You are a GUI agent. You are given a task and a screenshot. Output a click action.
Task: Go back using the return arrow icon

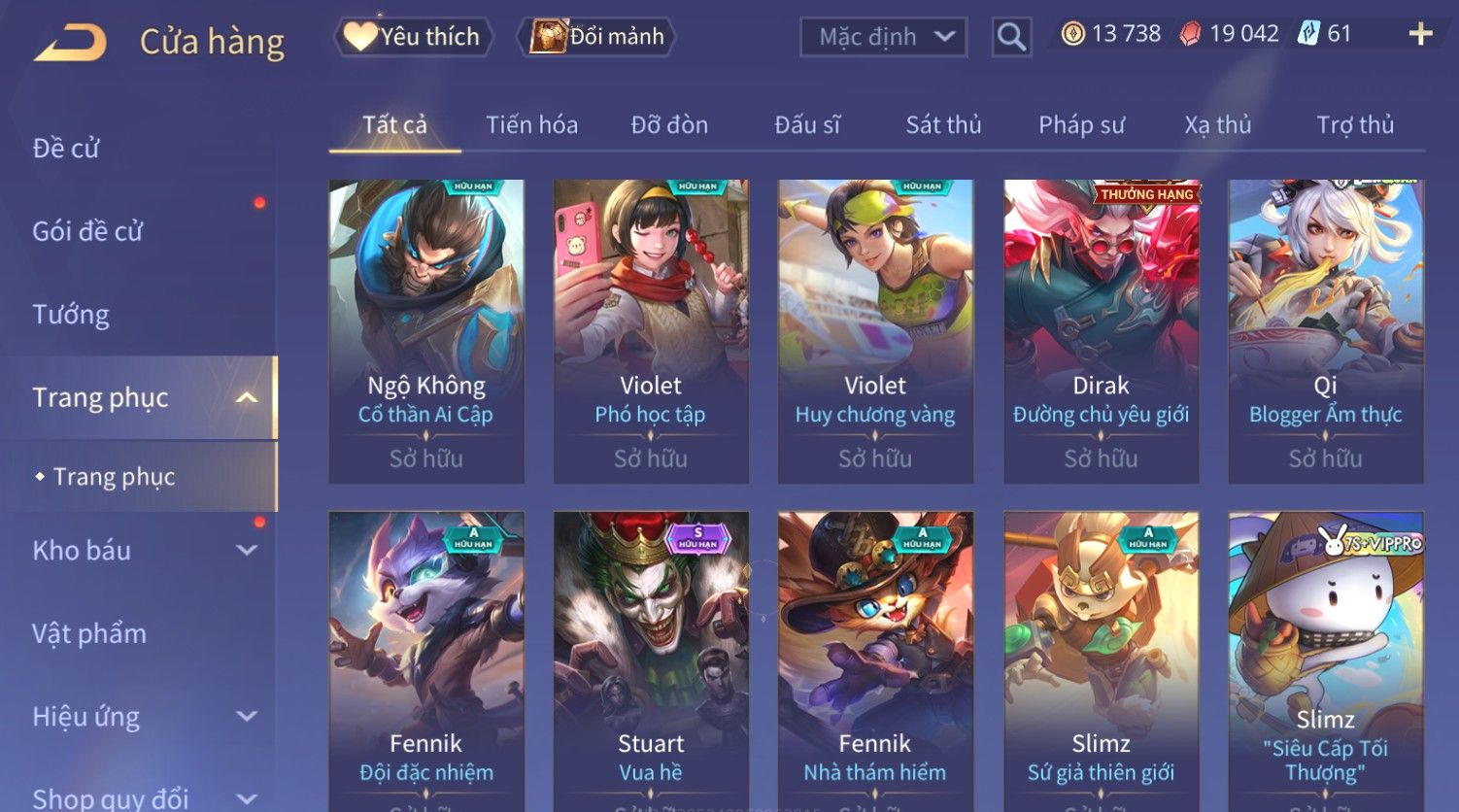[x=71, y=43]
